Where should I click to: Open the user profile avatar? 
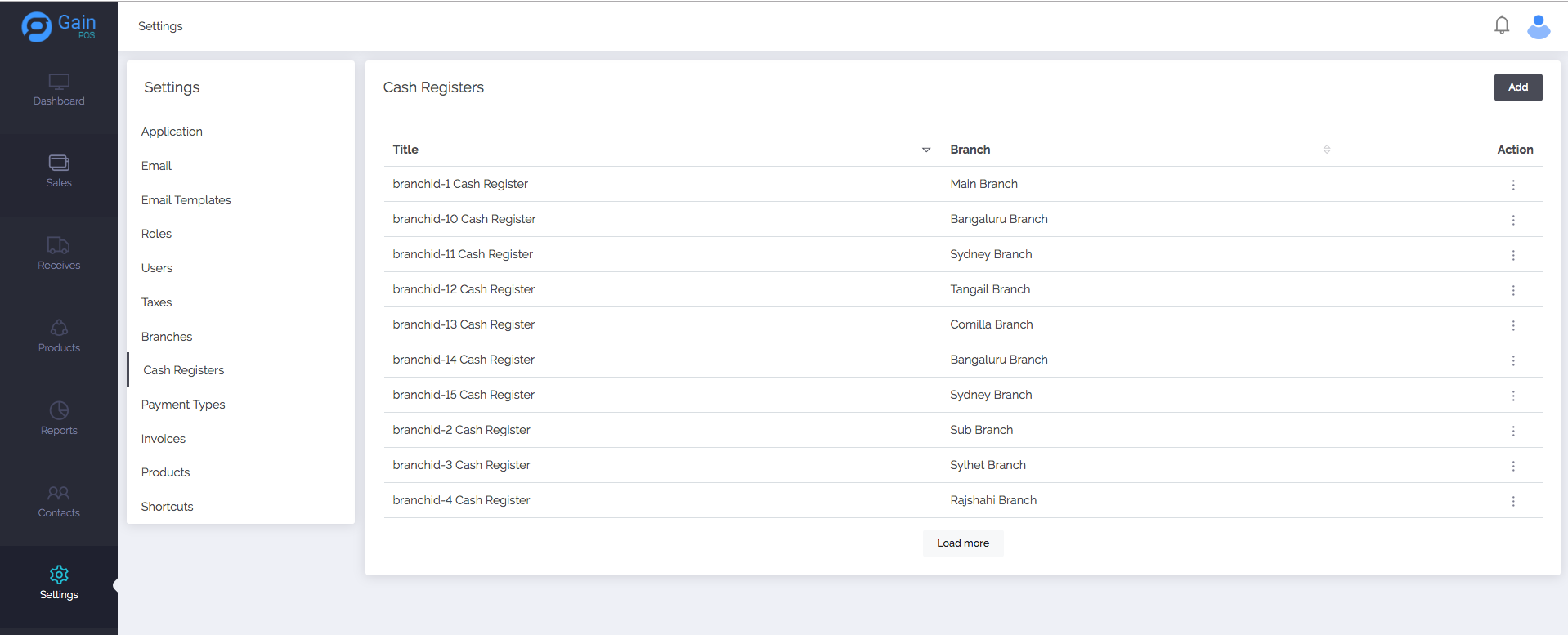point(1538,26)
